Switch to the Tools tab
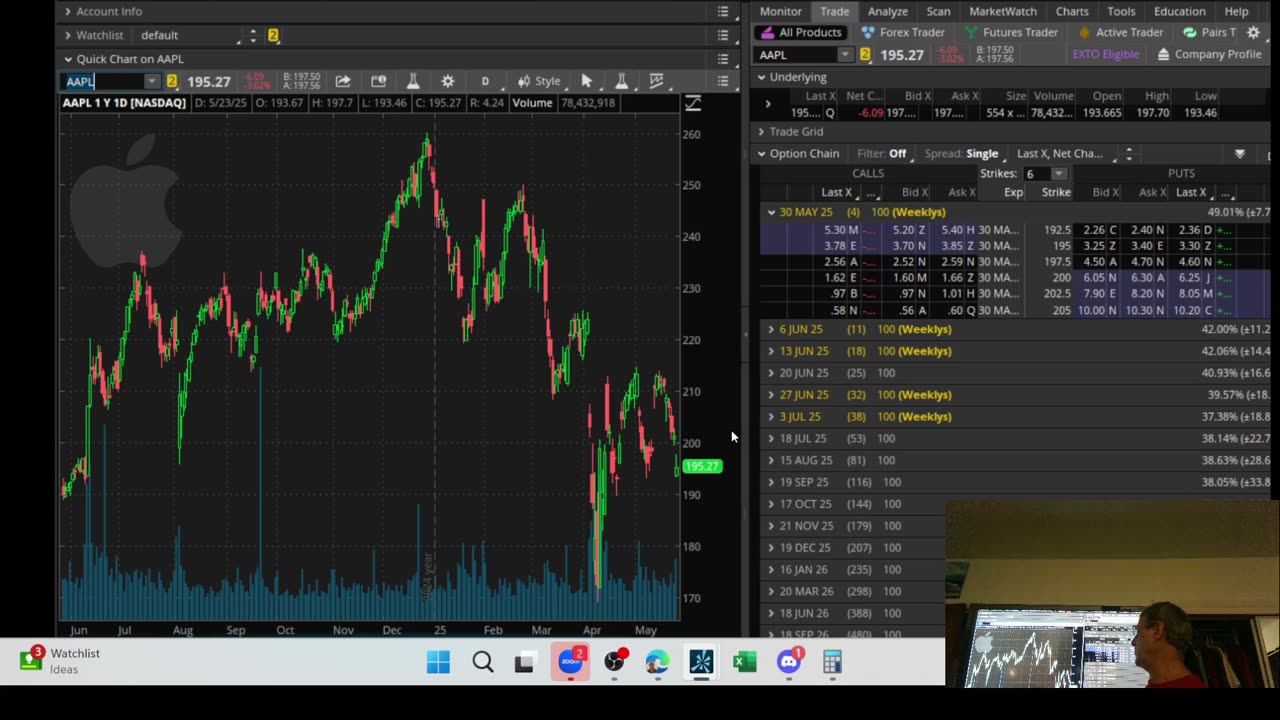Viewport: 1280px width, 720px height. 1121,11
